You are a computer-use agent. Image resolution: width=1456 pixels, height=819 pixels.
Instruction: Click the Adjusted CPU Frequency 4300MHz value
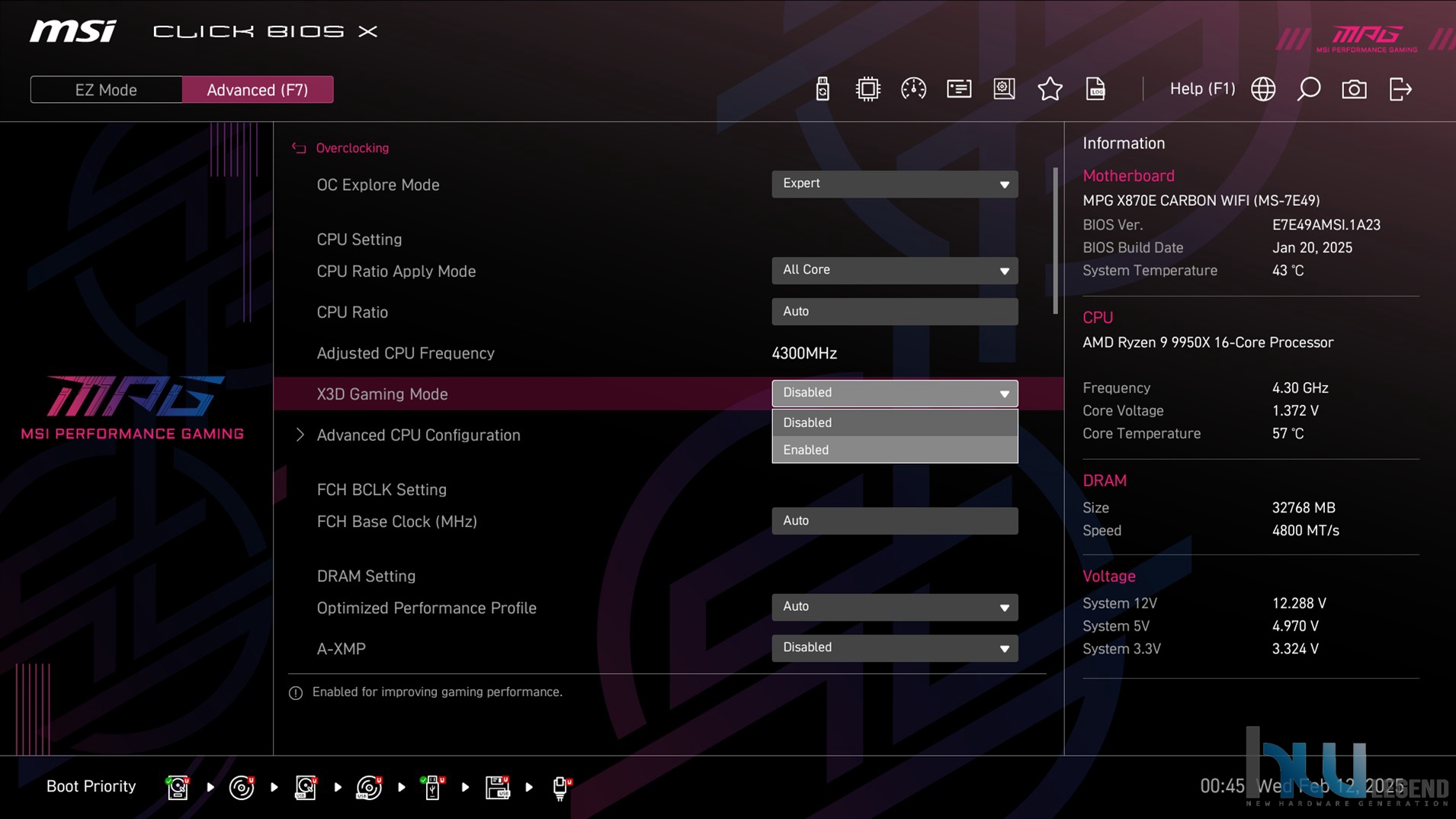coord(804,353)
